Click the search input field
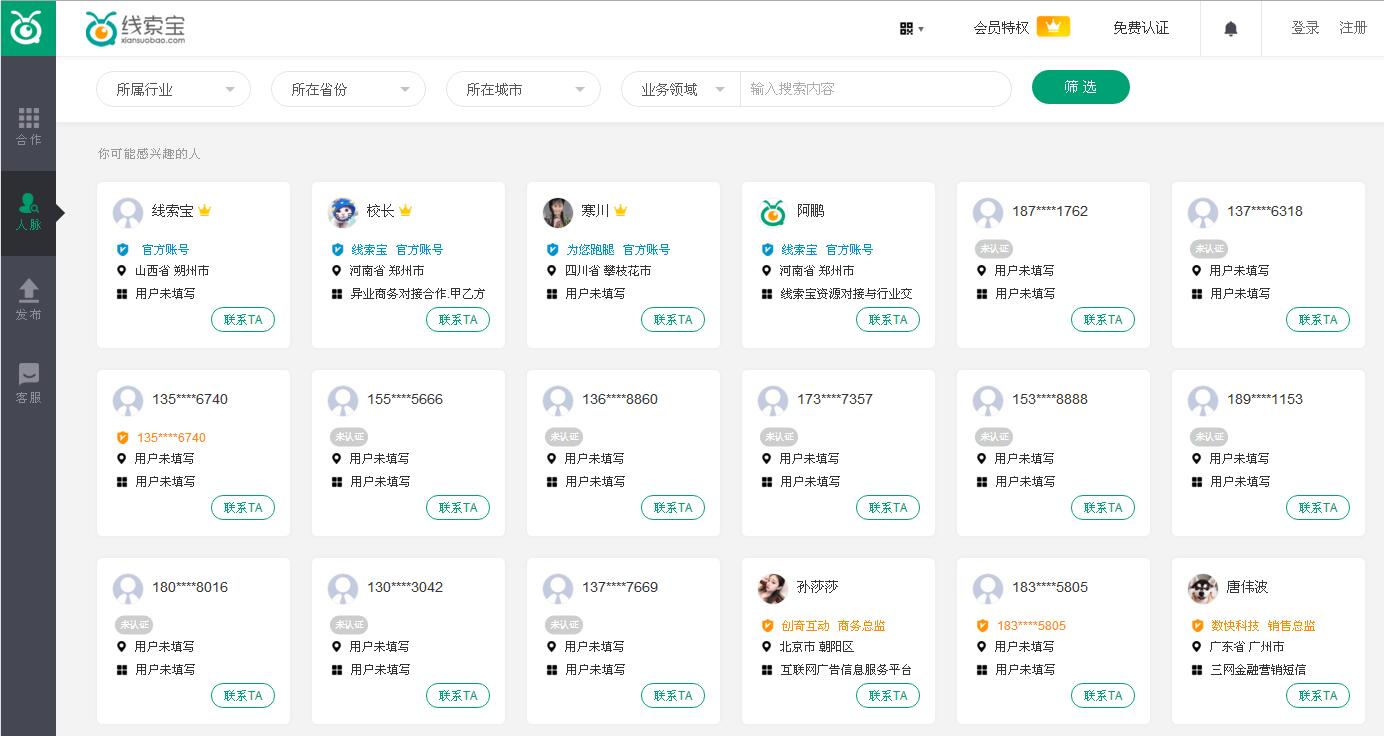 876,88
